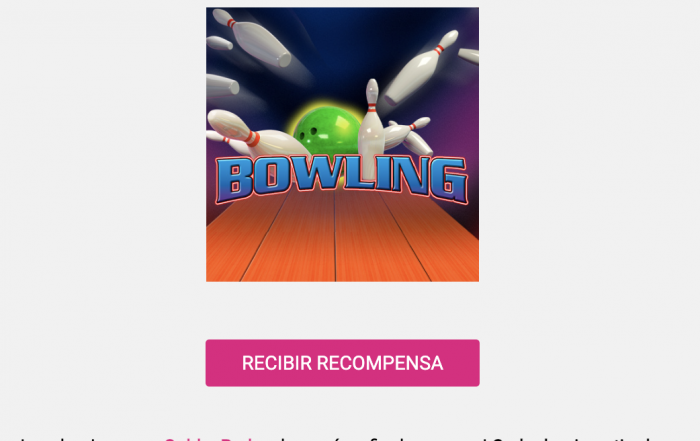Click the green bowling ball in the image
This screenshot has width=700, height=441.
pyautogui.click(x=328, y=130)
